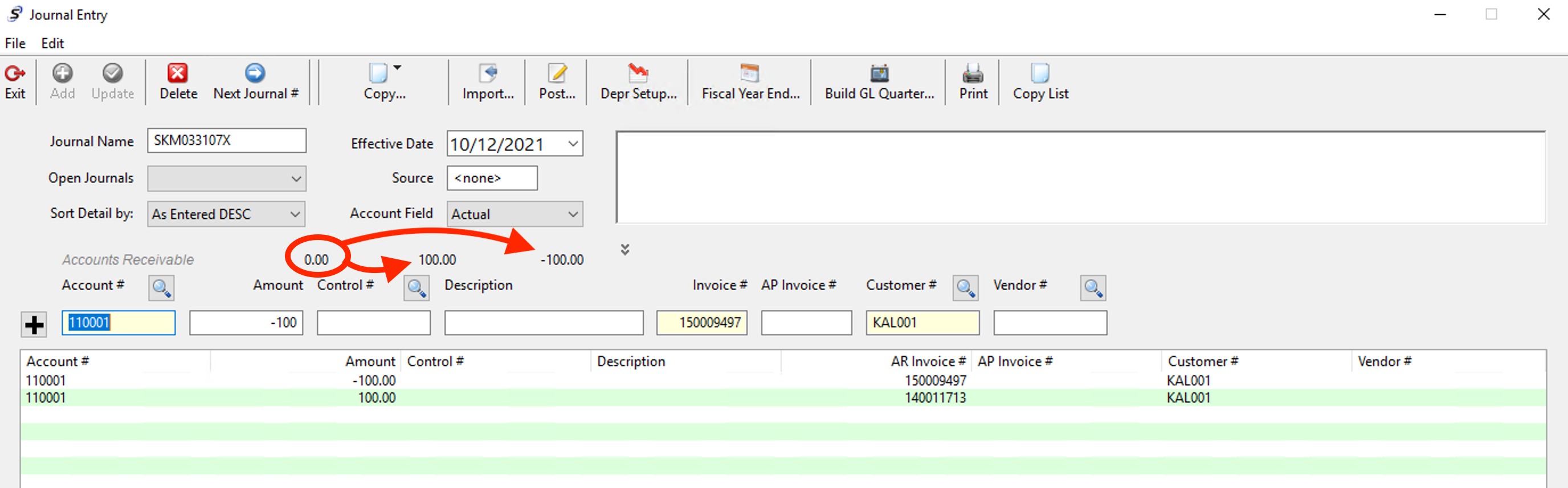
Task: Click the Amount column header in grid
Action: click(304, 361)
